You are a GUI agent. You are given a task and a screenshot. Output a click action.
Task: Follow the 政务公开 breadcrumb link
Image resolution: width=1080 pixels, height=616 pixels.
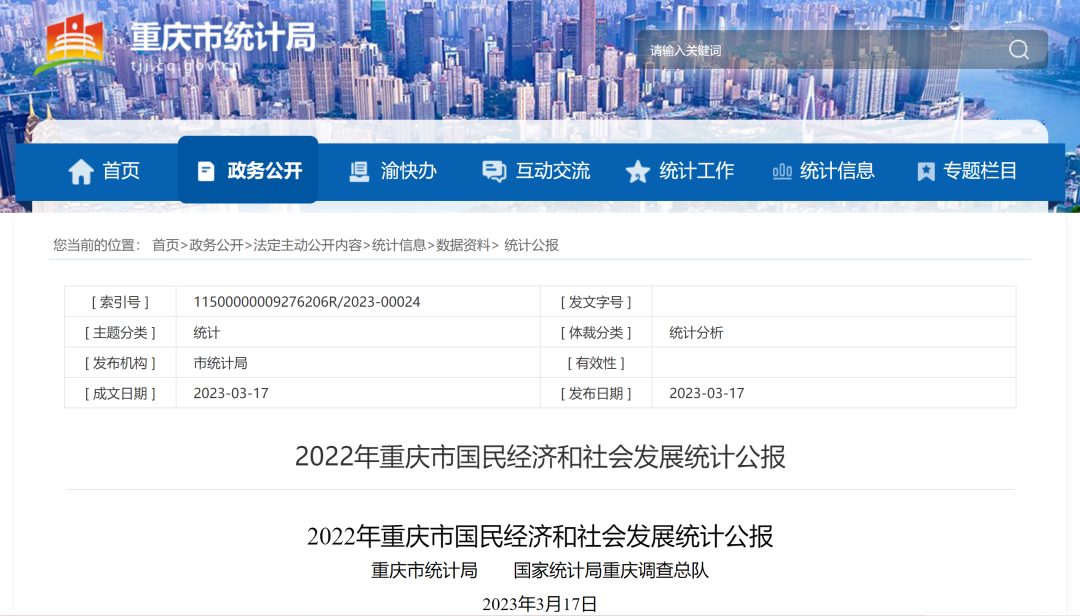pos(216,245)
